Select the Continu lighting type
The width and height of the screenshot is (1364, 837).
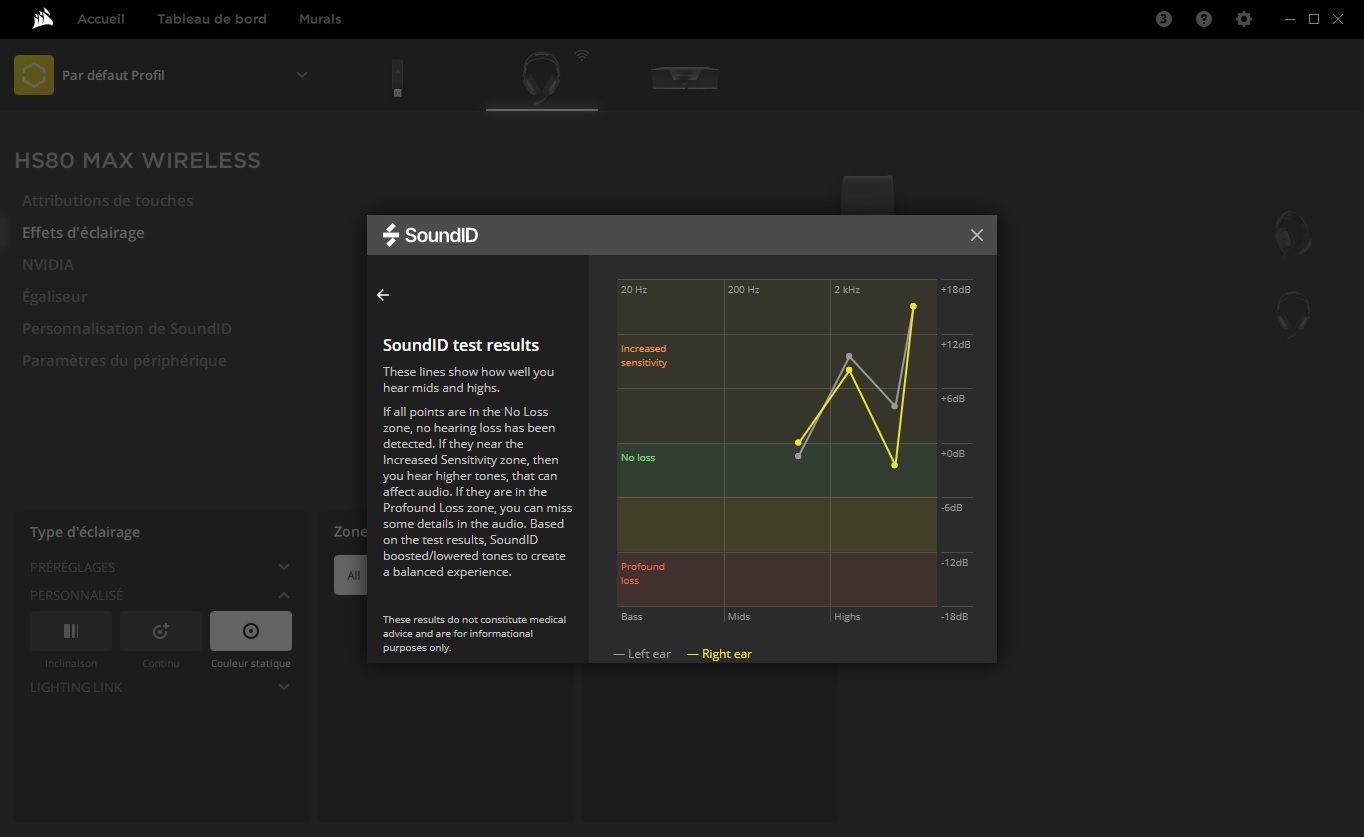pos(161,632)
